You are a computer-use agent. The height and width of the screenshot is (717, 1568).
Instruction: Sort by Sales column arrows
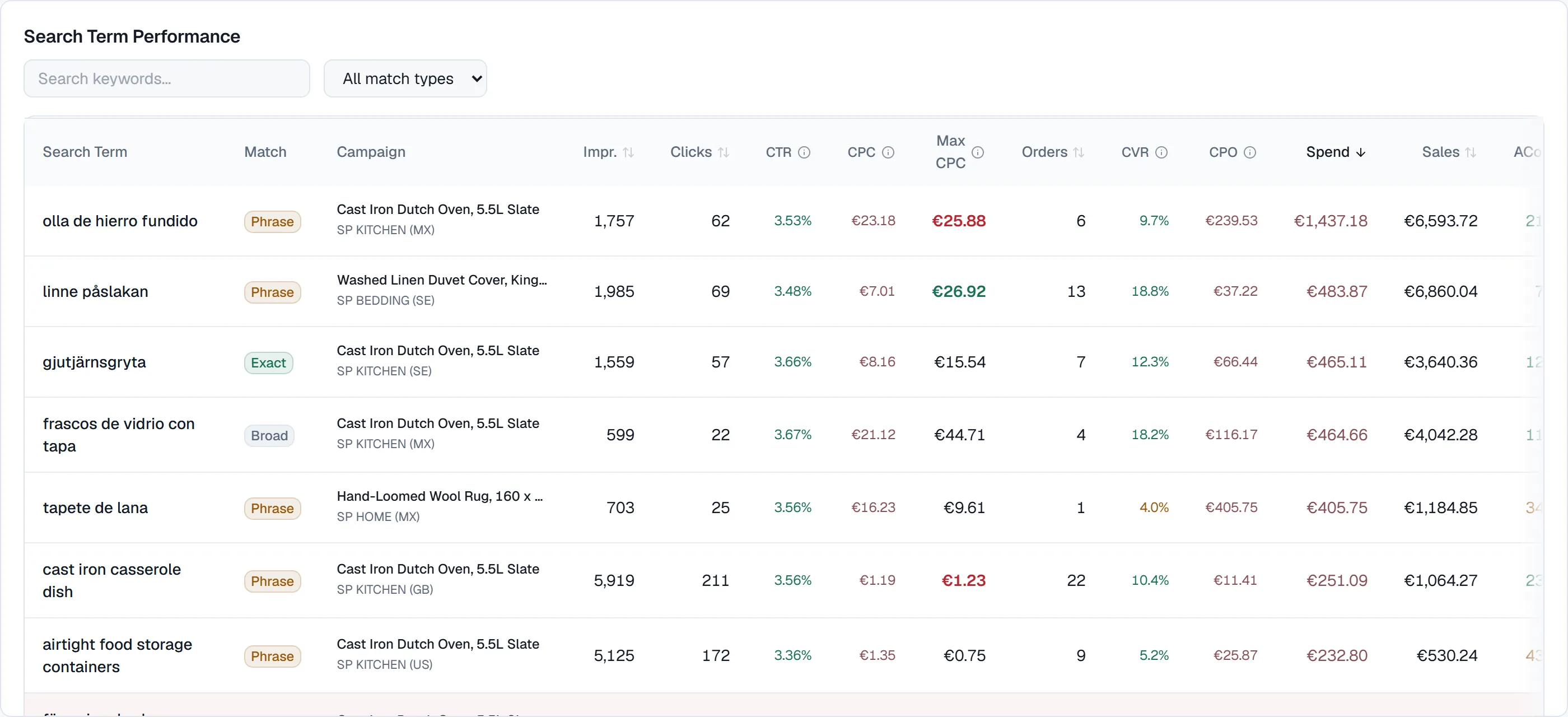tap(1471, 152)
